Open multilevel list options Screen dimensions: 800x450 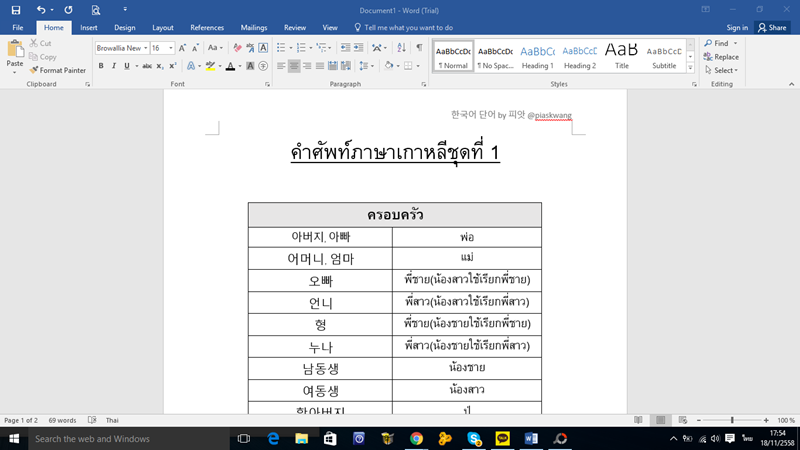(x=323, y=48)
